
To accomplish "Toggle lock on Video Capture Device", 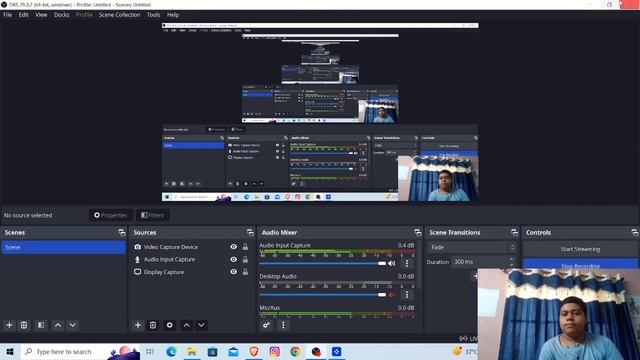I will (x=245, y=247).
